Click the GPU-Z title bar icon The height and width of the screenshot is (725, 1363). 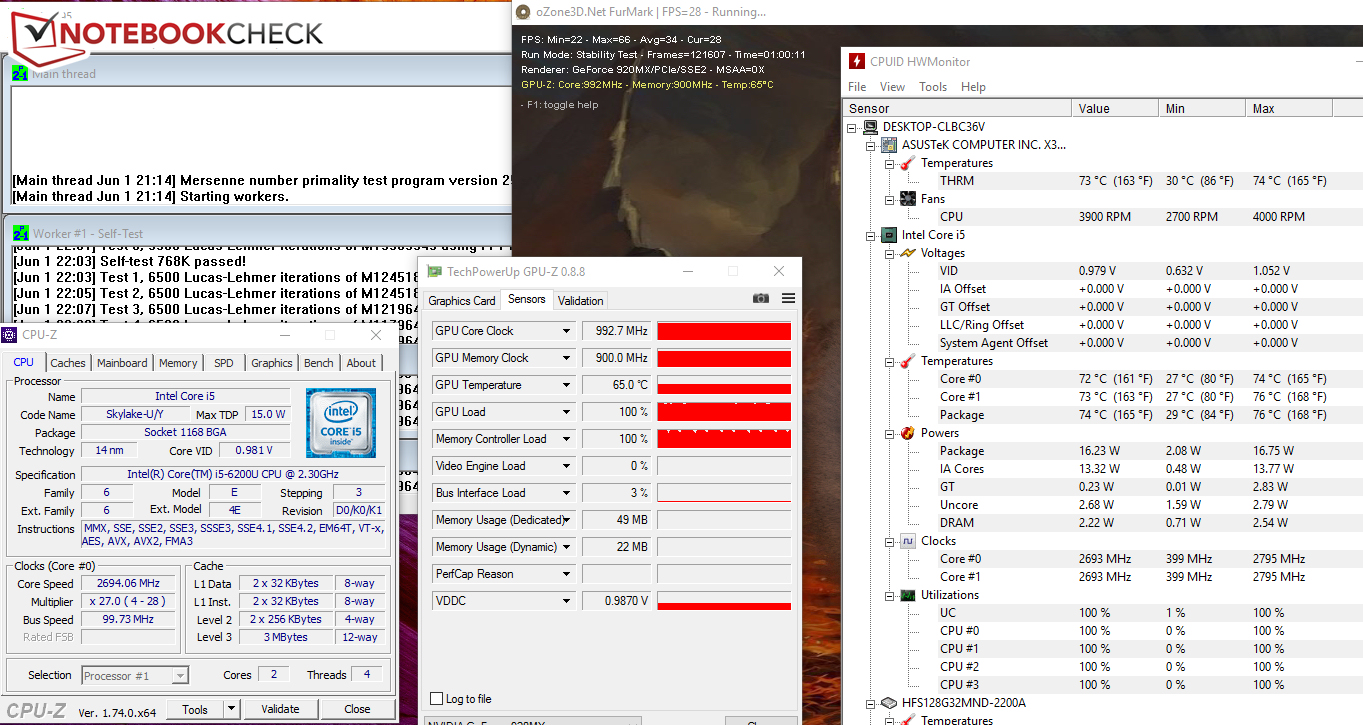(433, 271)
